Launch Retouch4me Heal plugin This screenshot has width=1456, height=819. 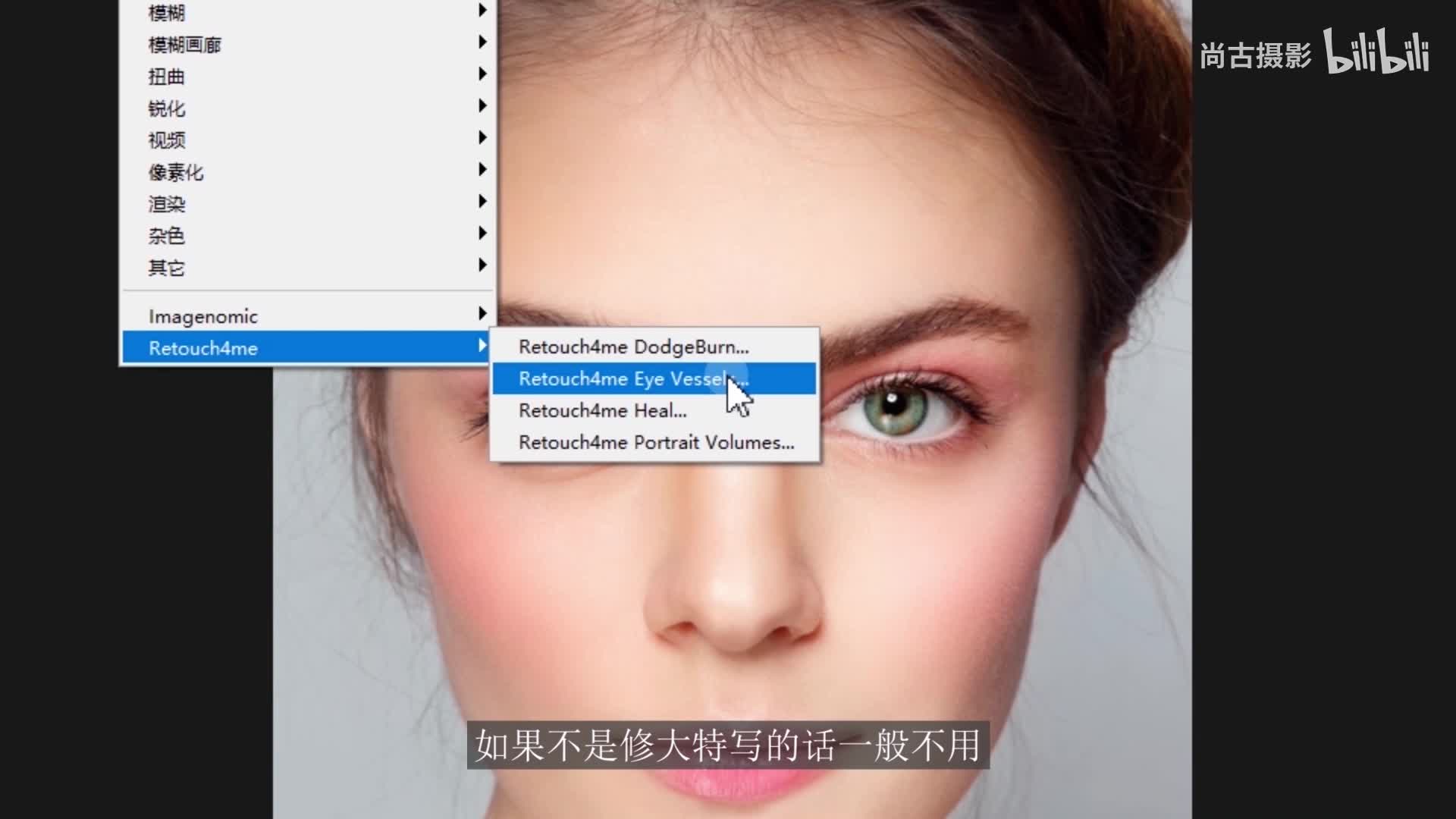603,410
